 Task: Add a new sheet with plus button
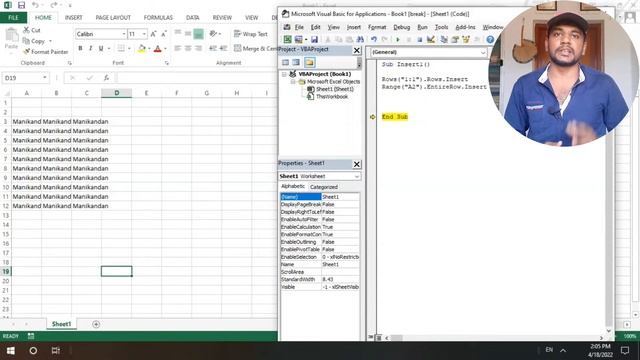click(x=96, y=324)
